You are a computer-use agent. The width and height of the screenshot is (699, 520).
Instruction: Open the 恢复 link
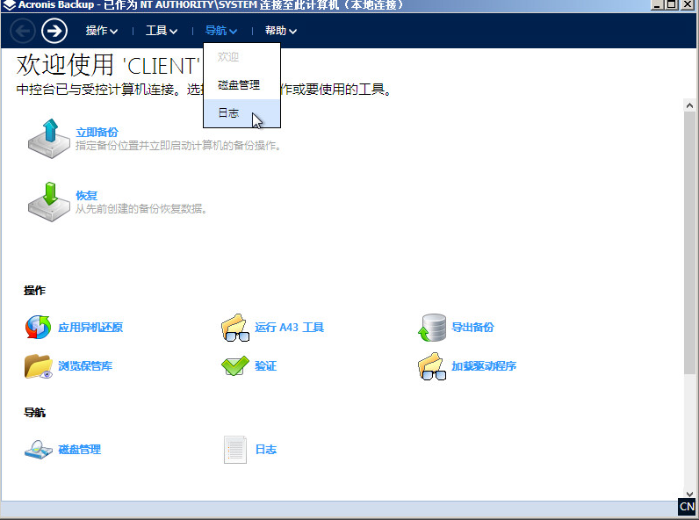[x=86, y=196]
